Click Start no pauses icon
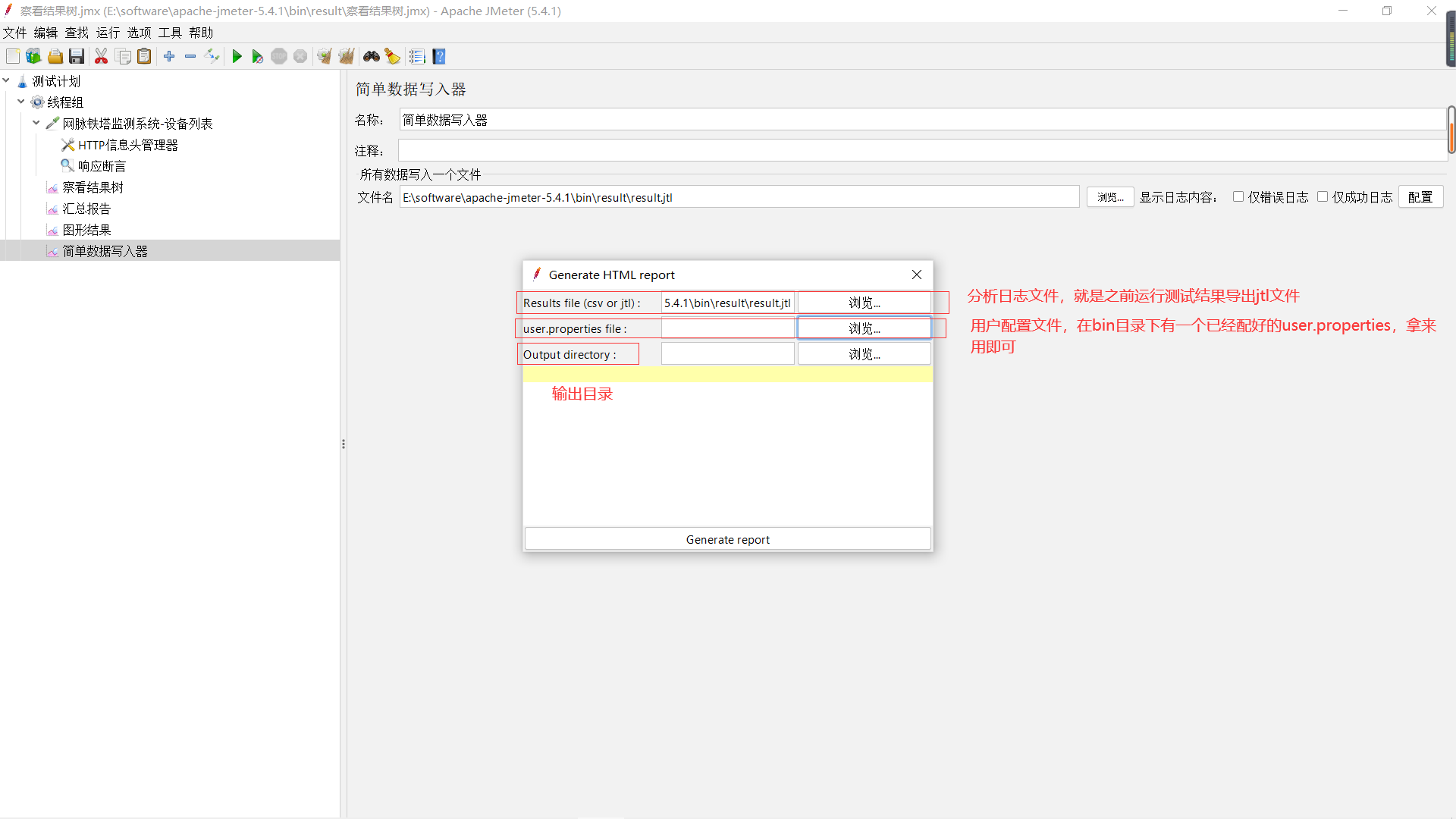Viewport: 1456px width, 819px height. 258,57
